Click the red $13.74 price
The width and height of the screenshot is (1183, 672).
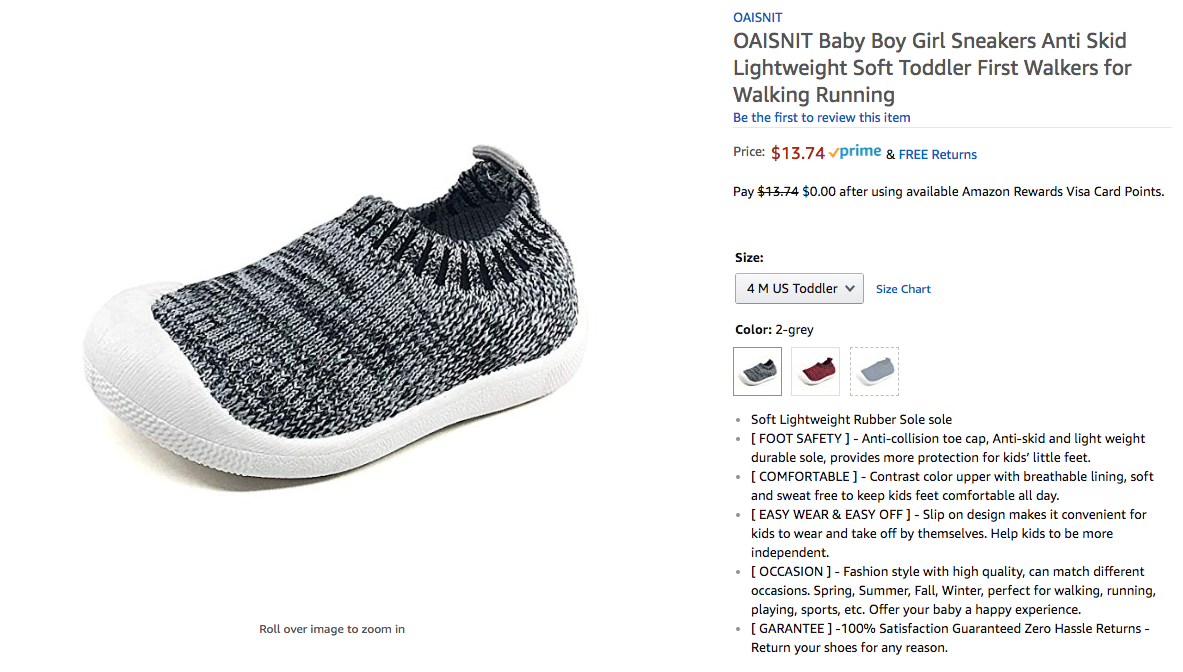797,153
